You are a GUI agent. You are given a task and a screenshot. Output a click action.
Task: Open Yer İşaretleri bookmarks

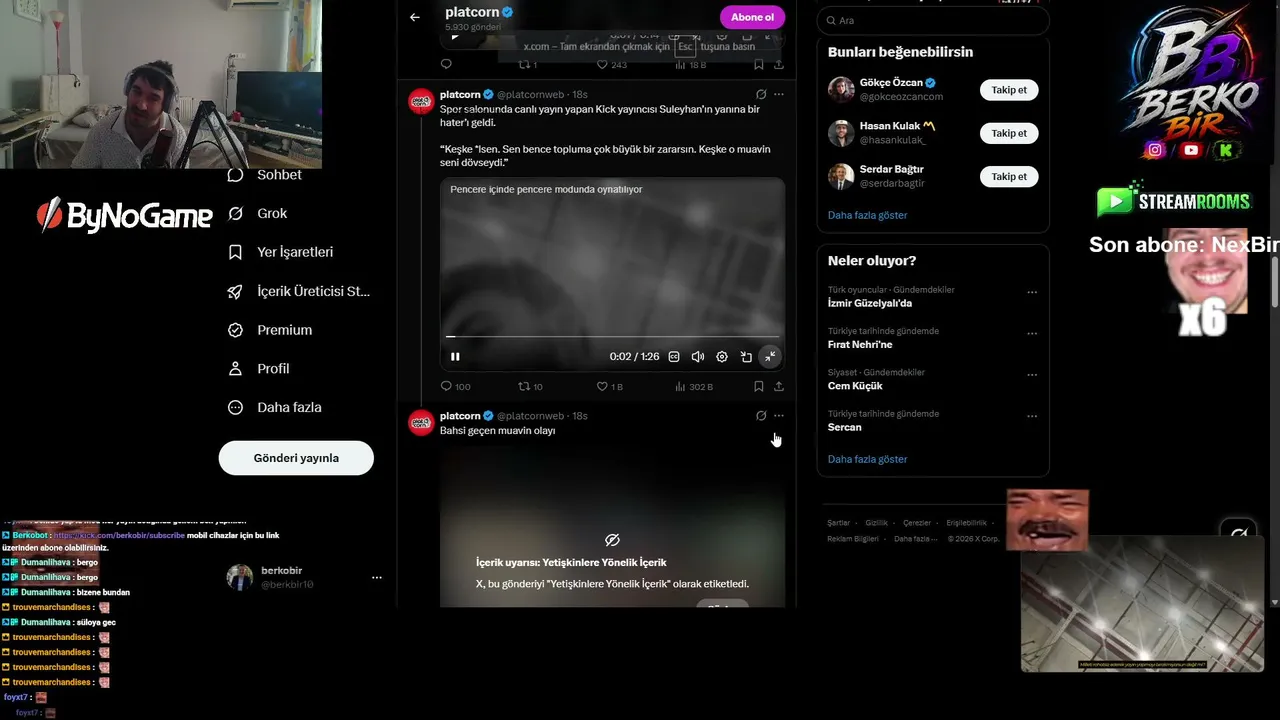click(281, 252)
